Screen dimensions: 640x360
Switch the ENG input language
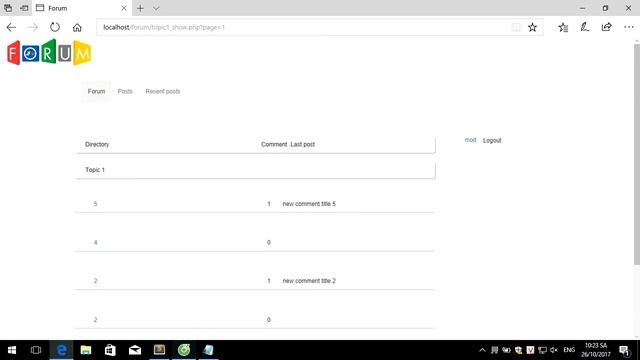click(569, 350)
